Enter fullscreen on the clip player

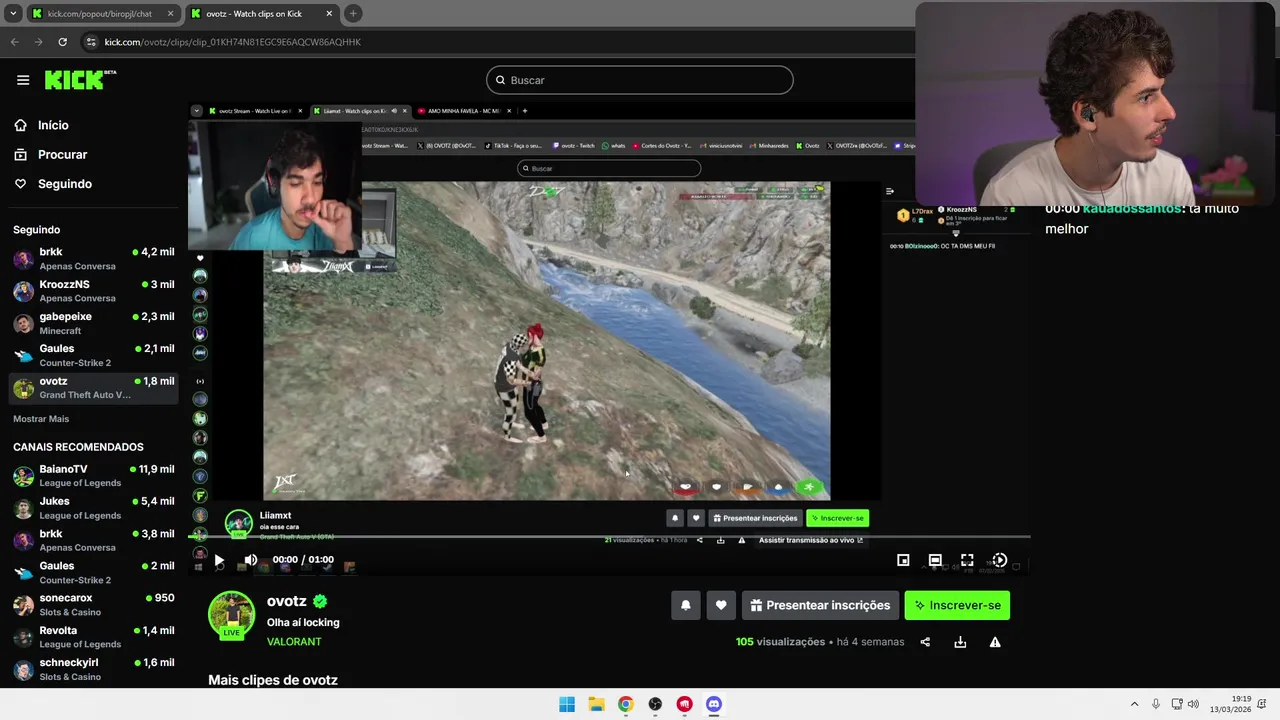967,561
